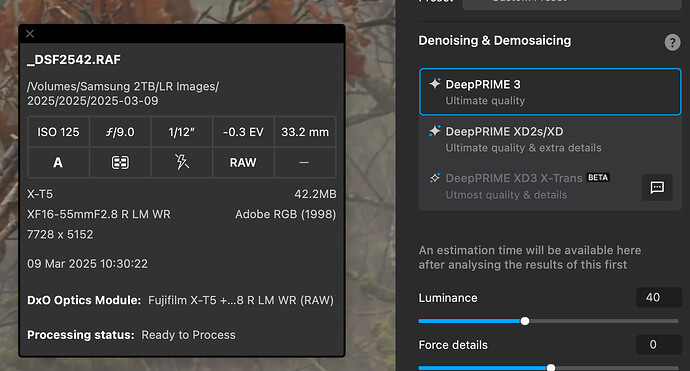Click the date 09 Mar 2025 10:30:22
The width and height of the screenshot is (690, 371).
click(x=88, y=264)
